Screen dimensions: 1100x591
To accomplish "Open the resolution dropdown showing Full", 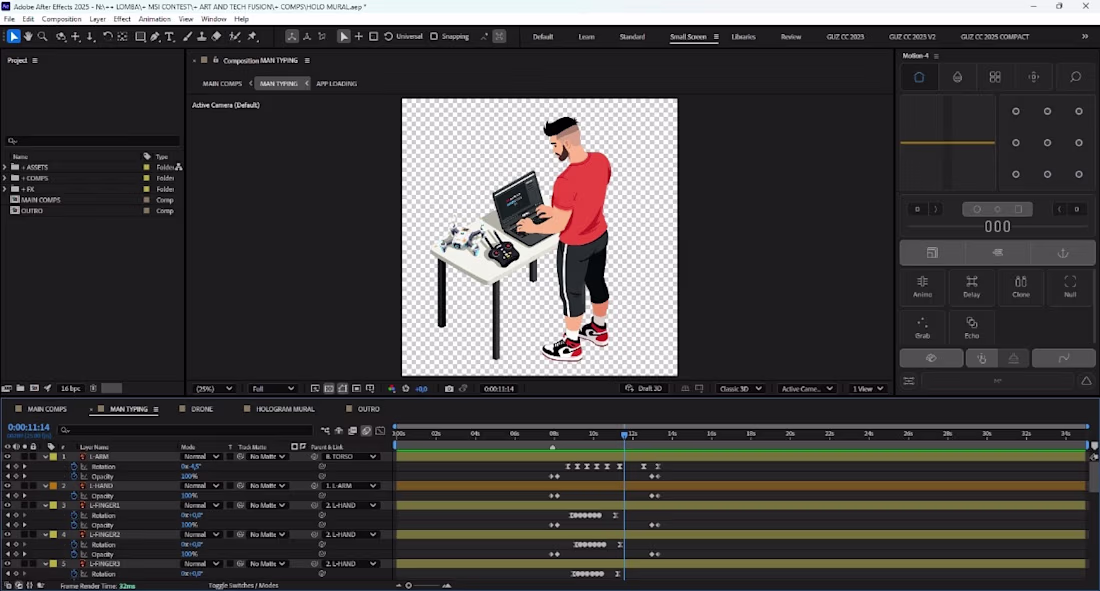I will click(273, 389).
